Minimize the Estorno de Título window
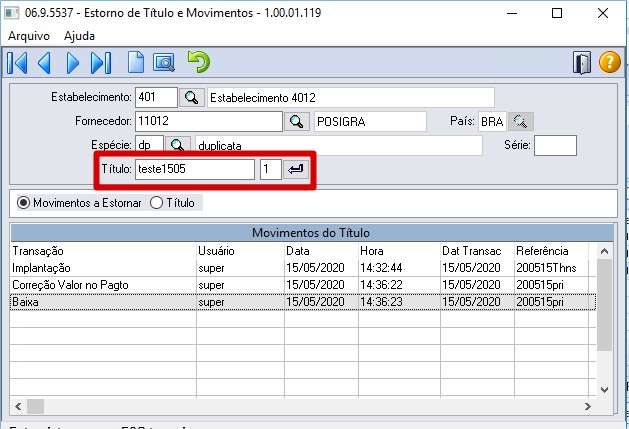The image size is (629, 429). [511, 13]
